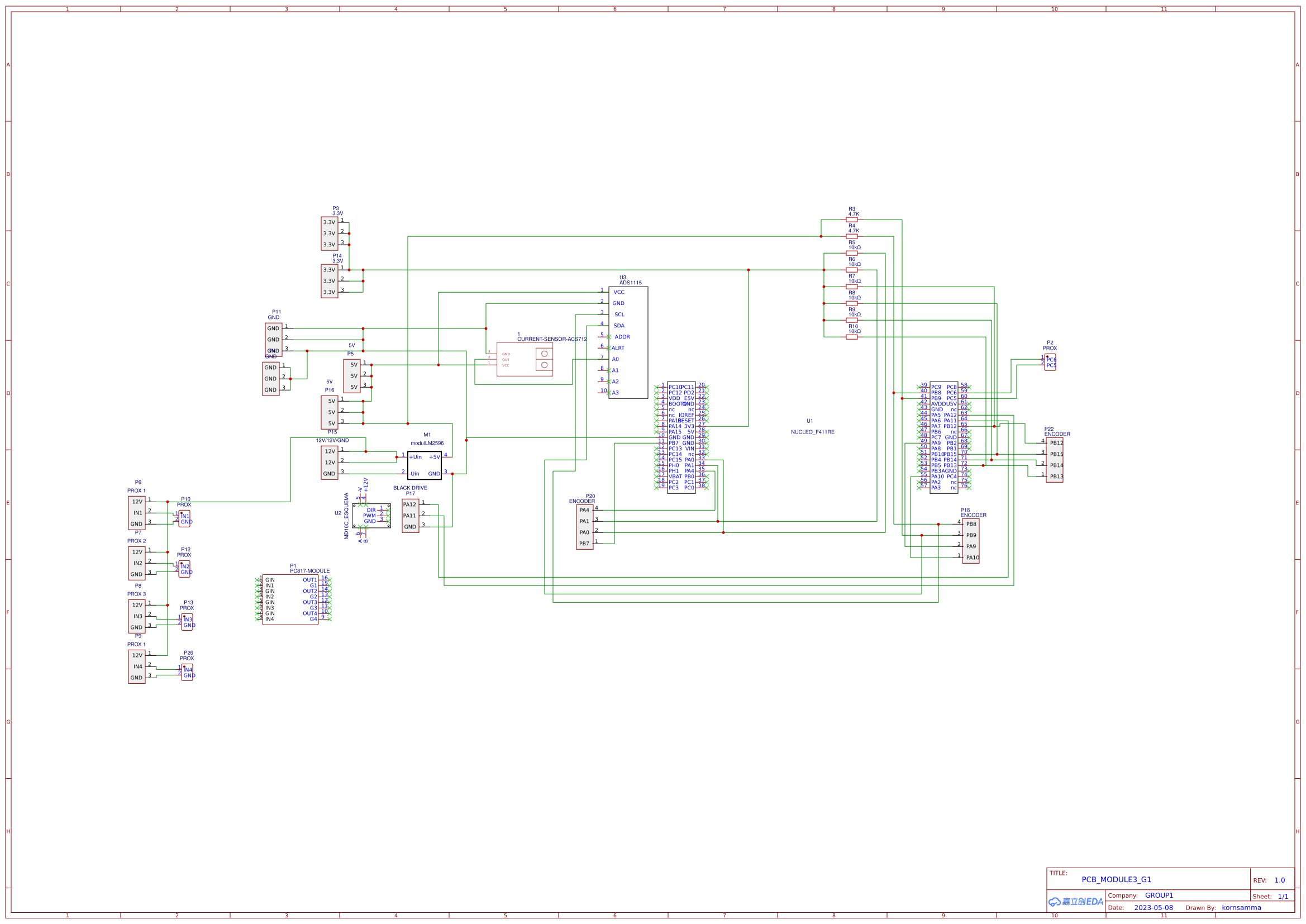The height and width of the screenshot is (924, 1306).
Task: Click the NUCLEO_F411RE label text
Action: click(812, 432)
